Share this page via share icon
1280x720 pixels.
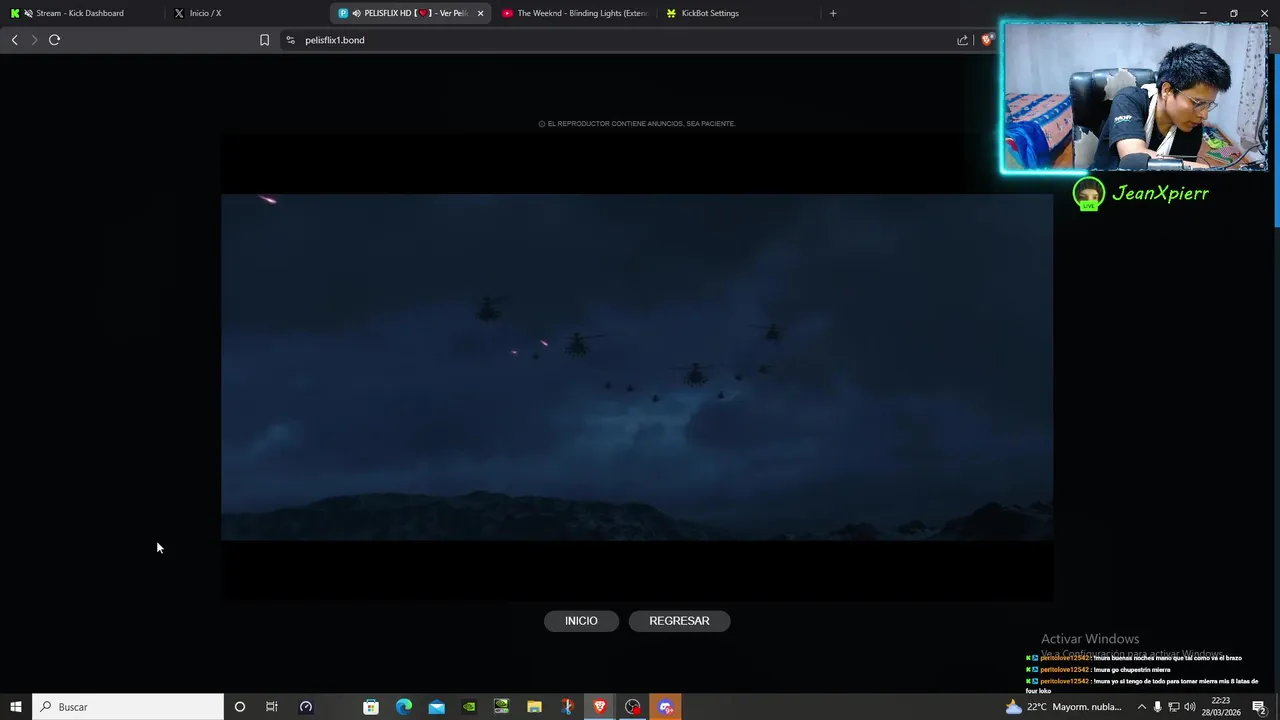click(x=962, y=40)
